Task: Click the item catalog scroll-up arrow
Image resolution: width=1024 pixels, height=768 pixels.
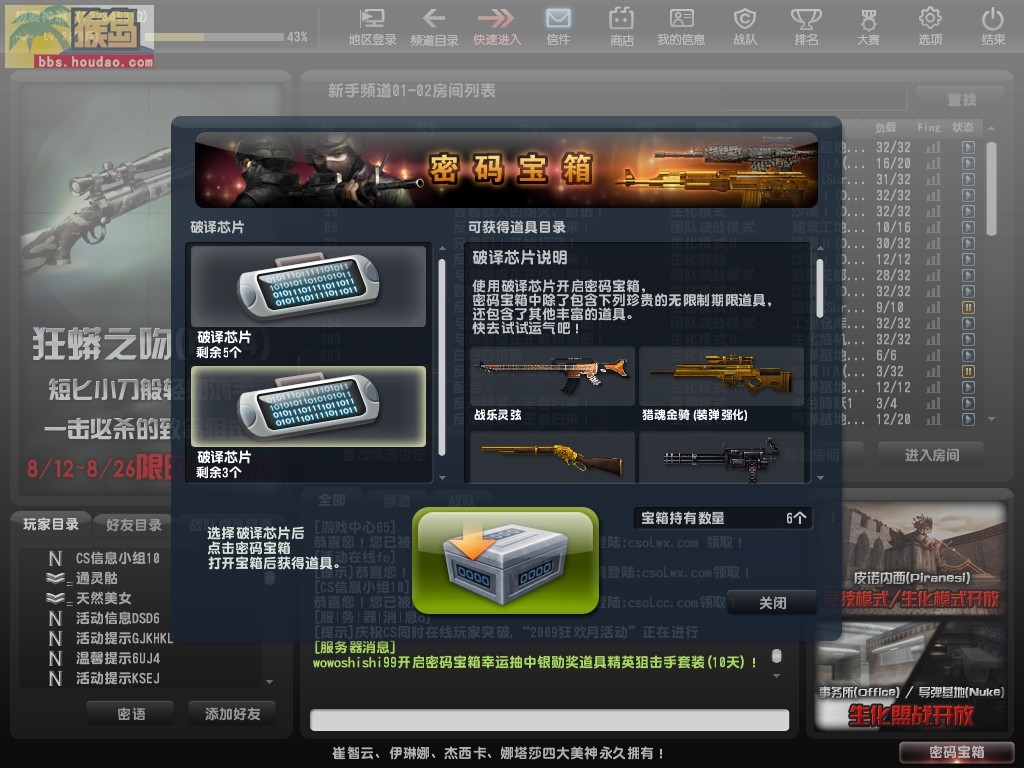Action: pos(820,249)
